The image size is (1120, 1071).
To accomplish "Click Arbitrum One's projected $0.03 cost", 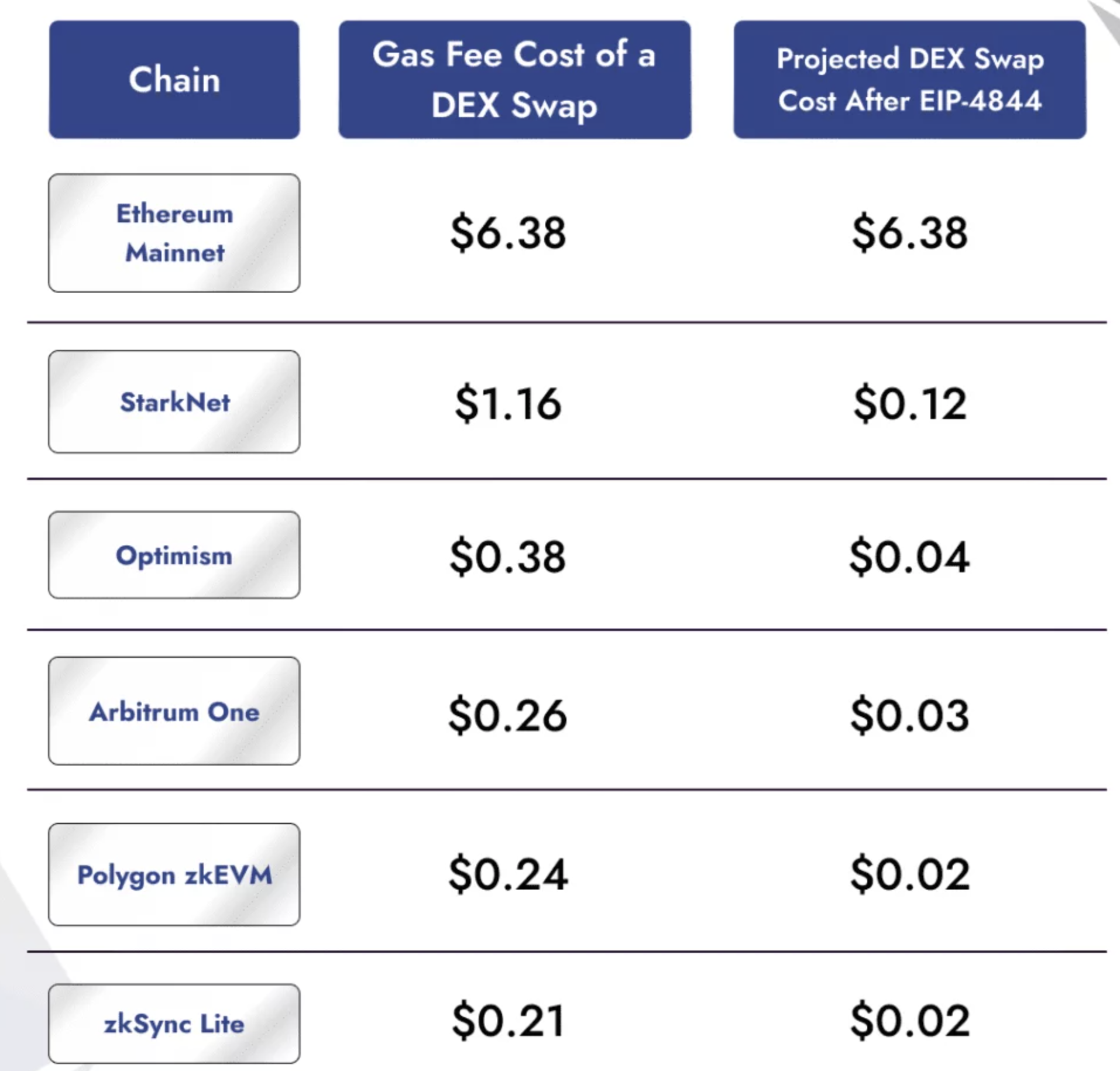I will pos(910,715).
